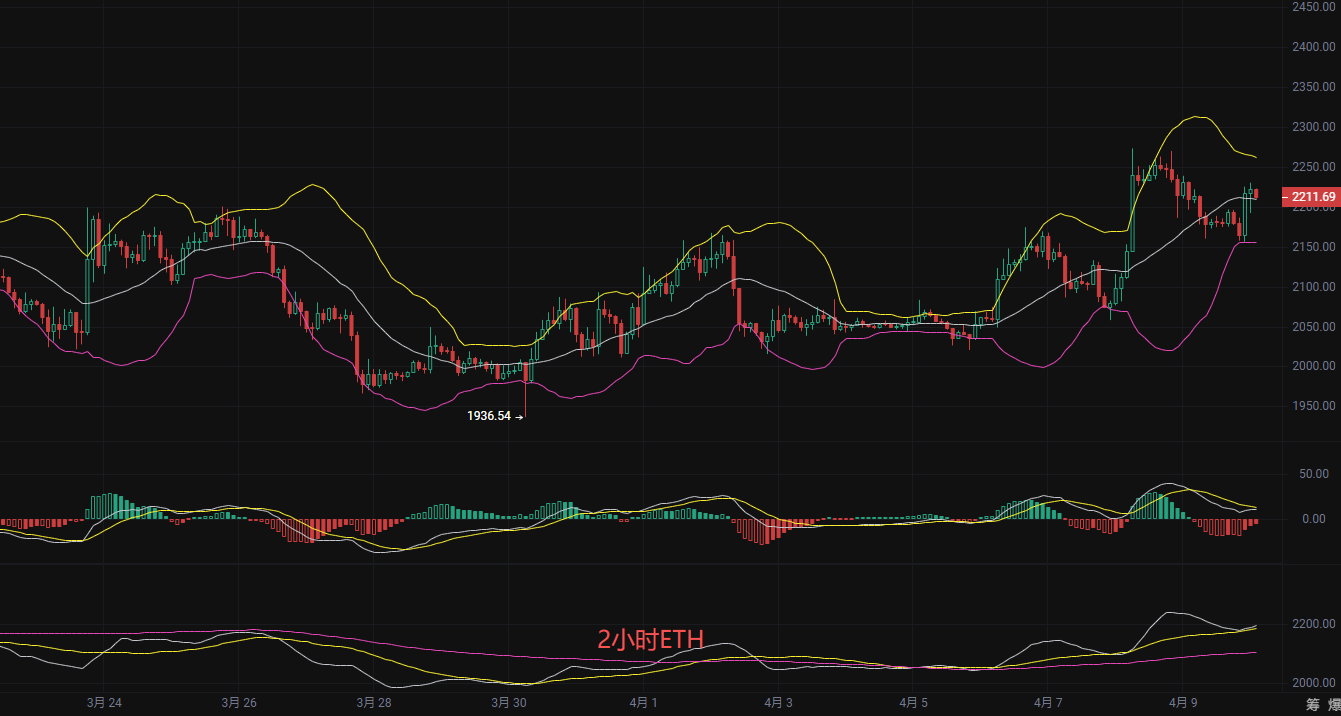Click the 50.00 MACD axis label

[1312, 473]
